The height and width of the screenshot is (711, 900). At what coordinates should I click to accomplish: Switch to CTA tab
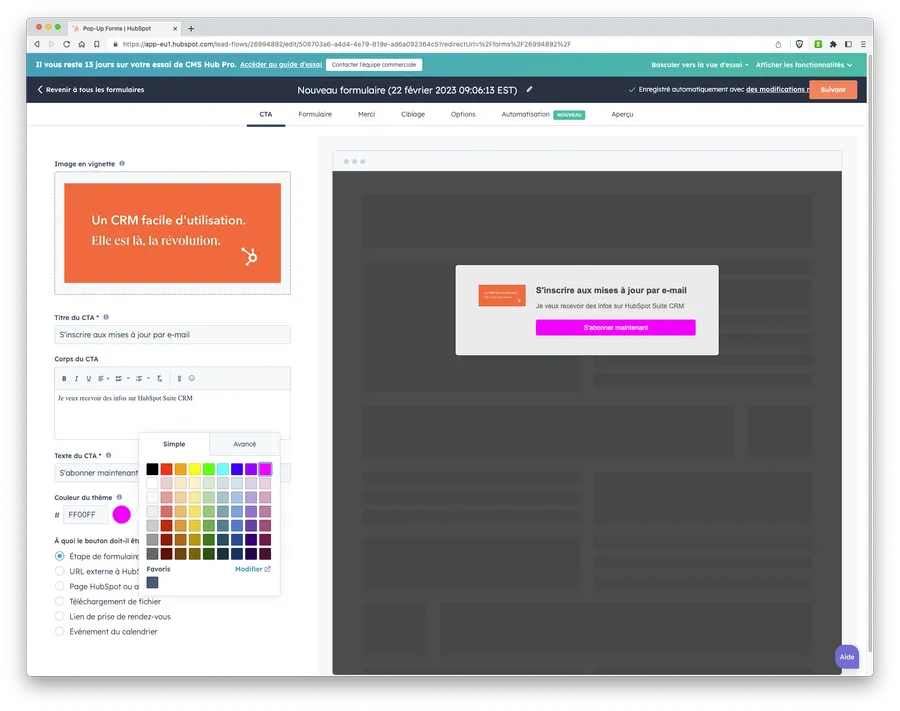click(x=266, y=114)
